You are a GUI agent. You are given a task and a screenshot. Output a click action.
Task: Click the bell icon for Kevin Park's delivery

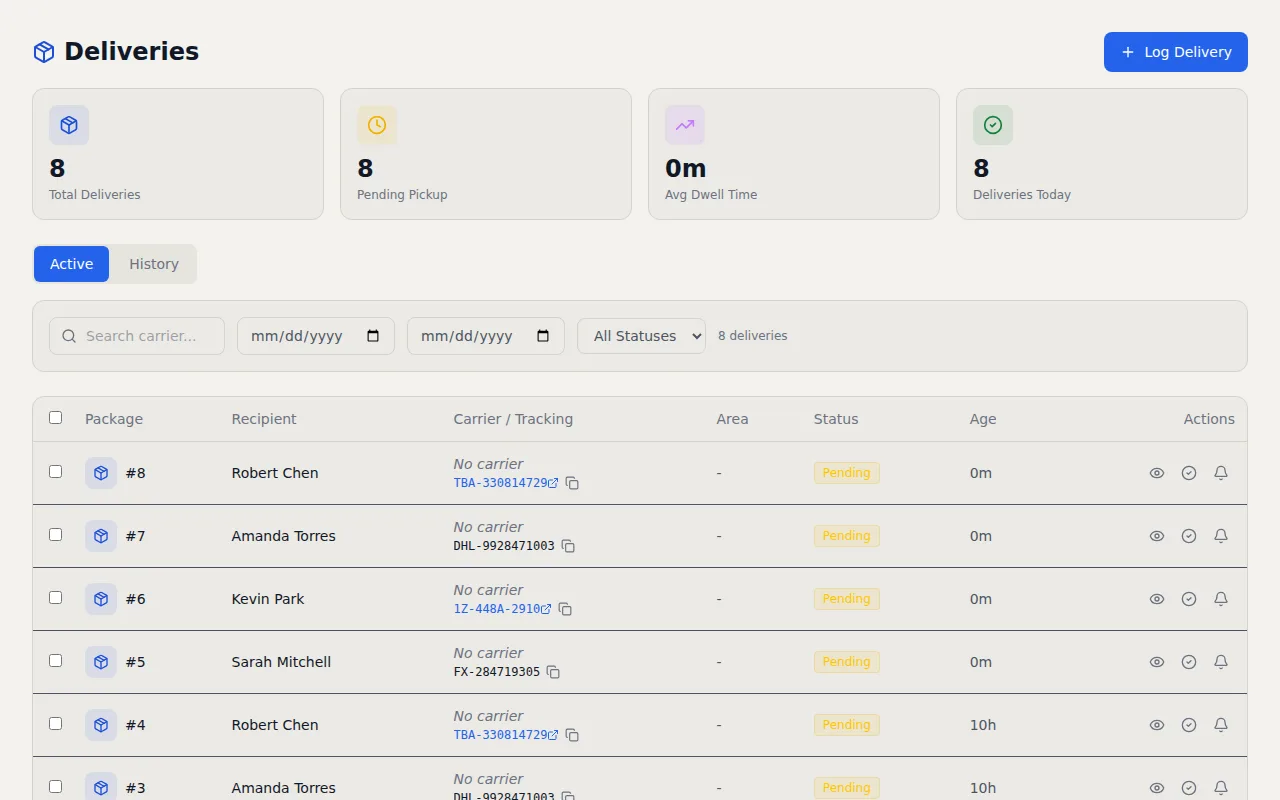pos(1221,598)
